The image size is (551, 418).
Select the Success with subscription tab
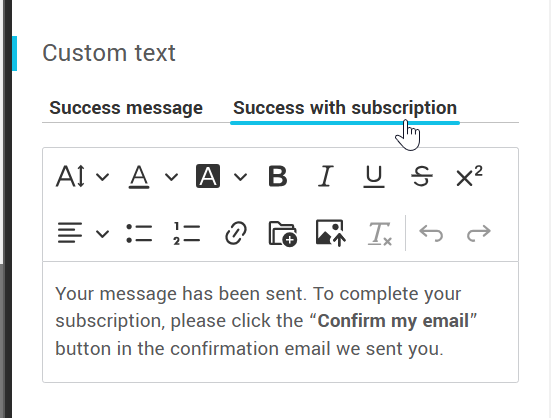coord(345,108)
